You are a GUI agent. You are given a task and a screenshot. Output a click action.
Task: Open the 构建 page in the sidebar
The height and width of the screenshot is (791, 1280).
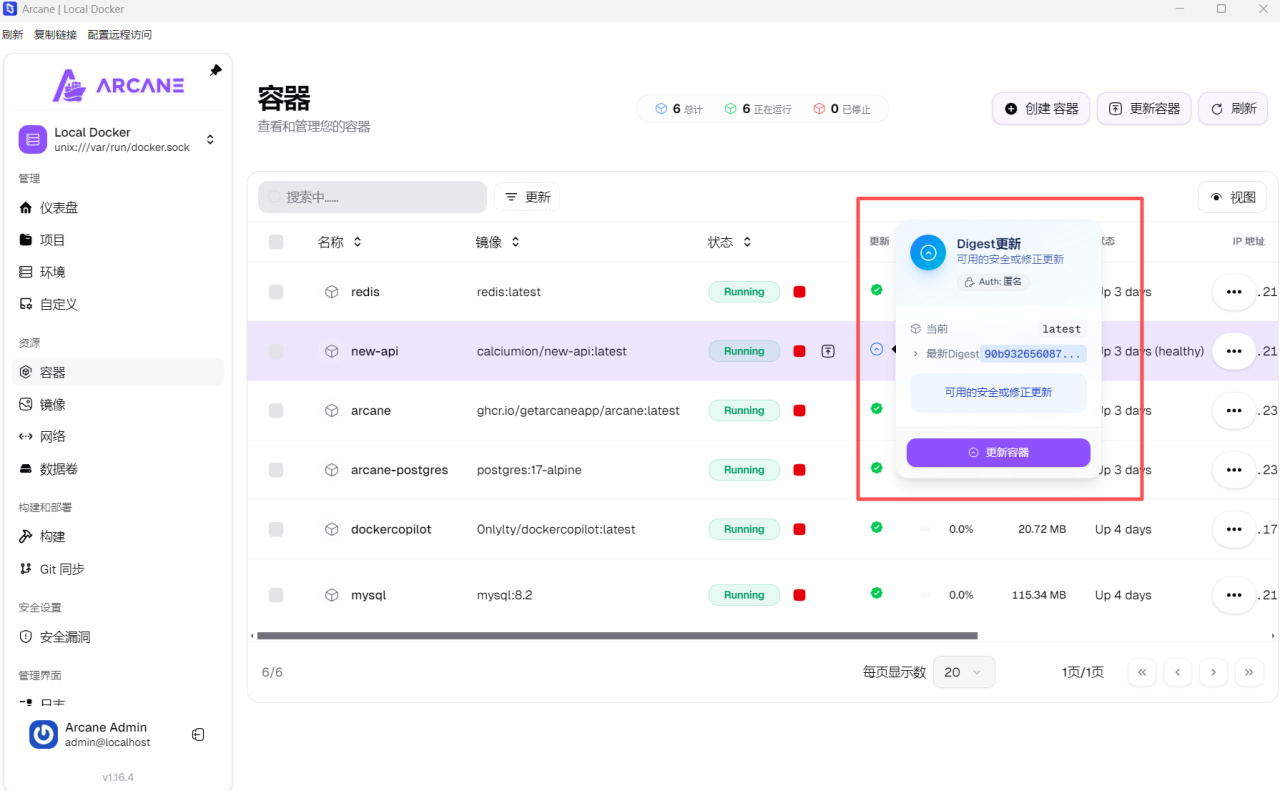click(118, 537)
